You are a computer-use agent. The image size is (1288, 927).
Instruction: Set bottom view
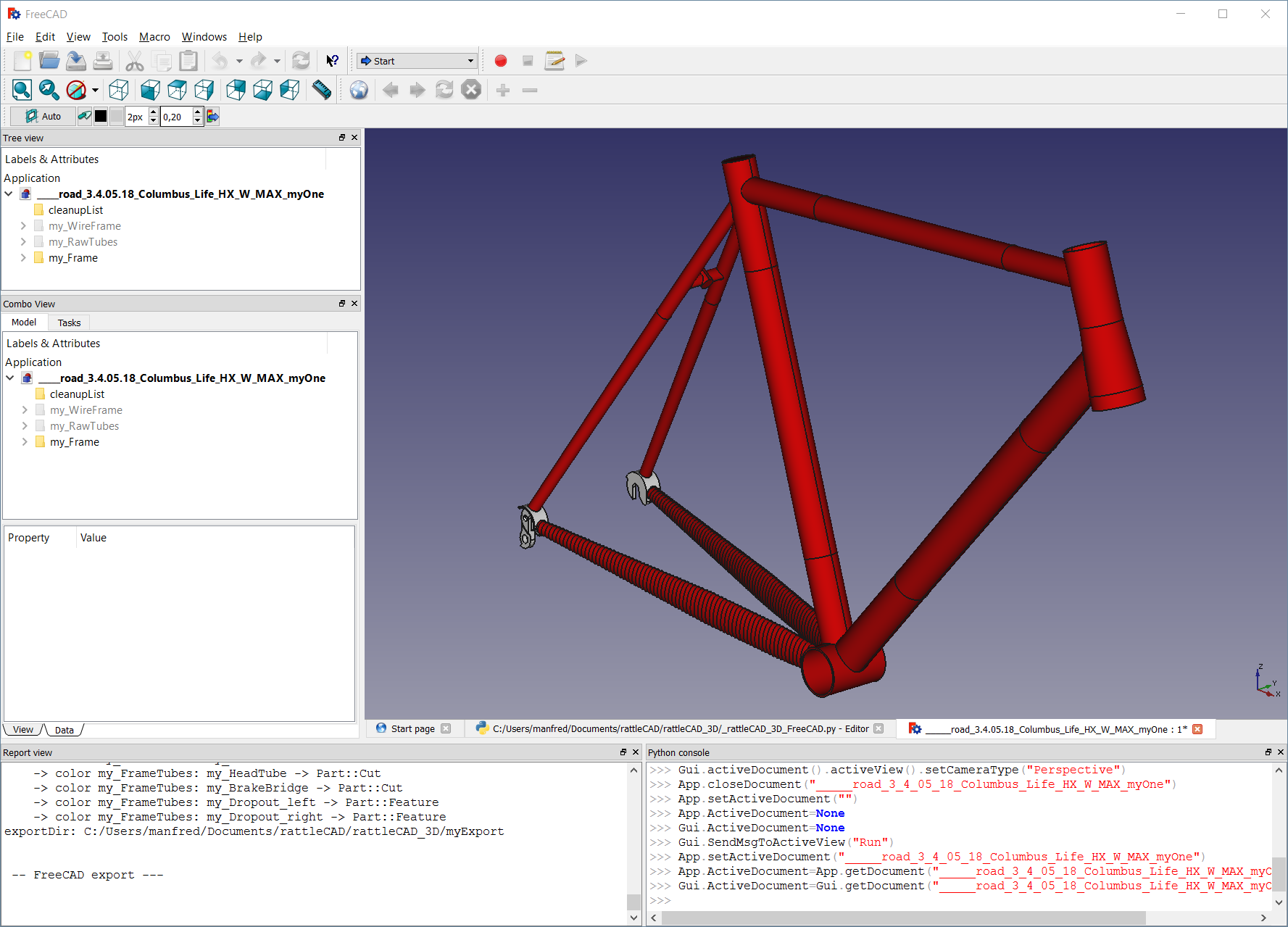tap(263, 90)
